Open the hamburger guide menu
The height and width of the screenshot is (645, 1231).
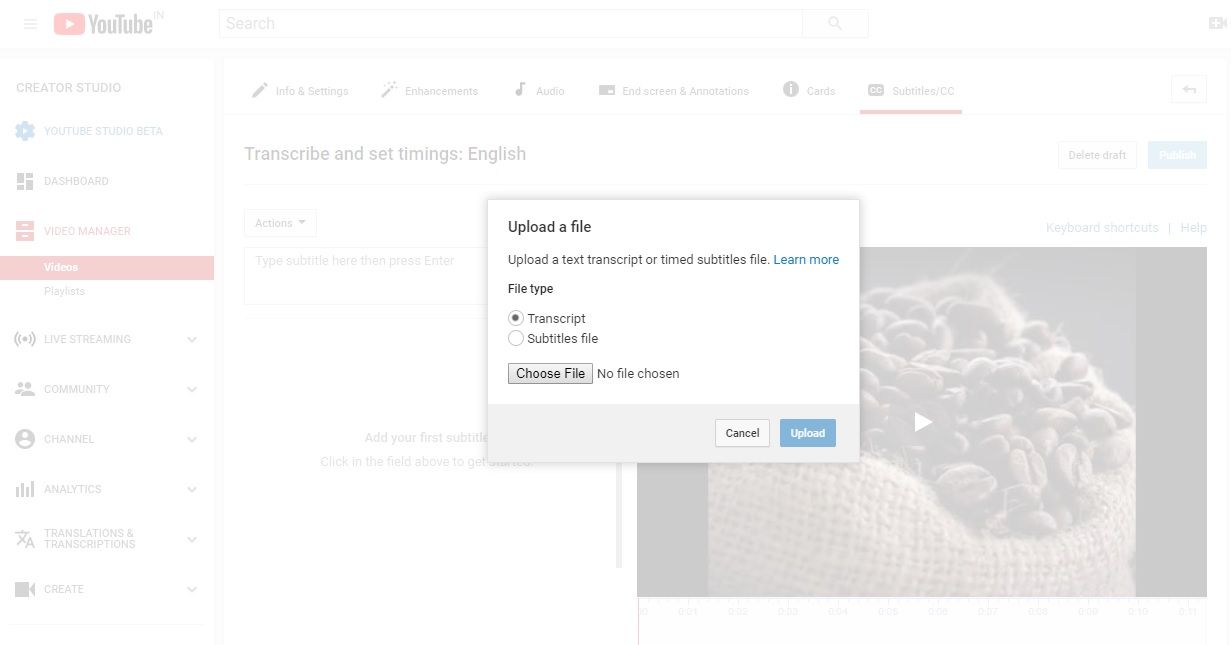point(30,24)
